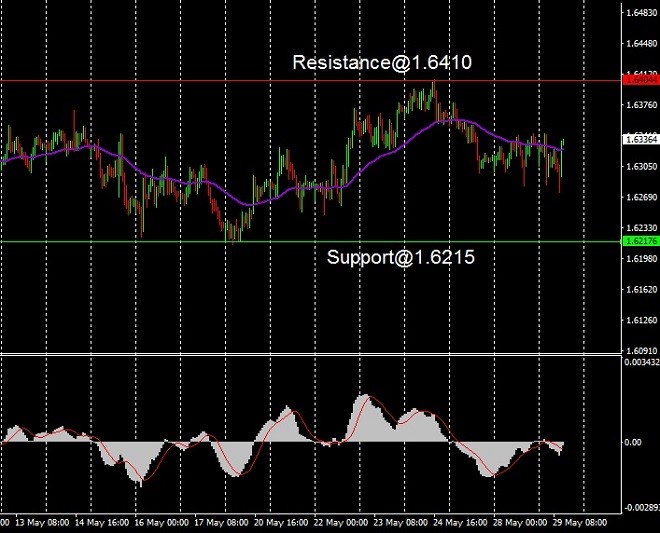Select the green support price tag 1.62176
Screen dimensions: 660x533
(x=641, y=241)
